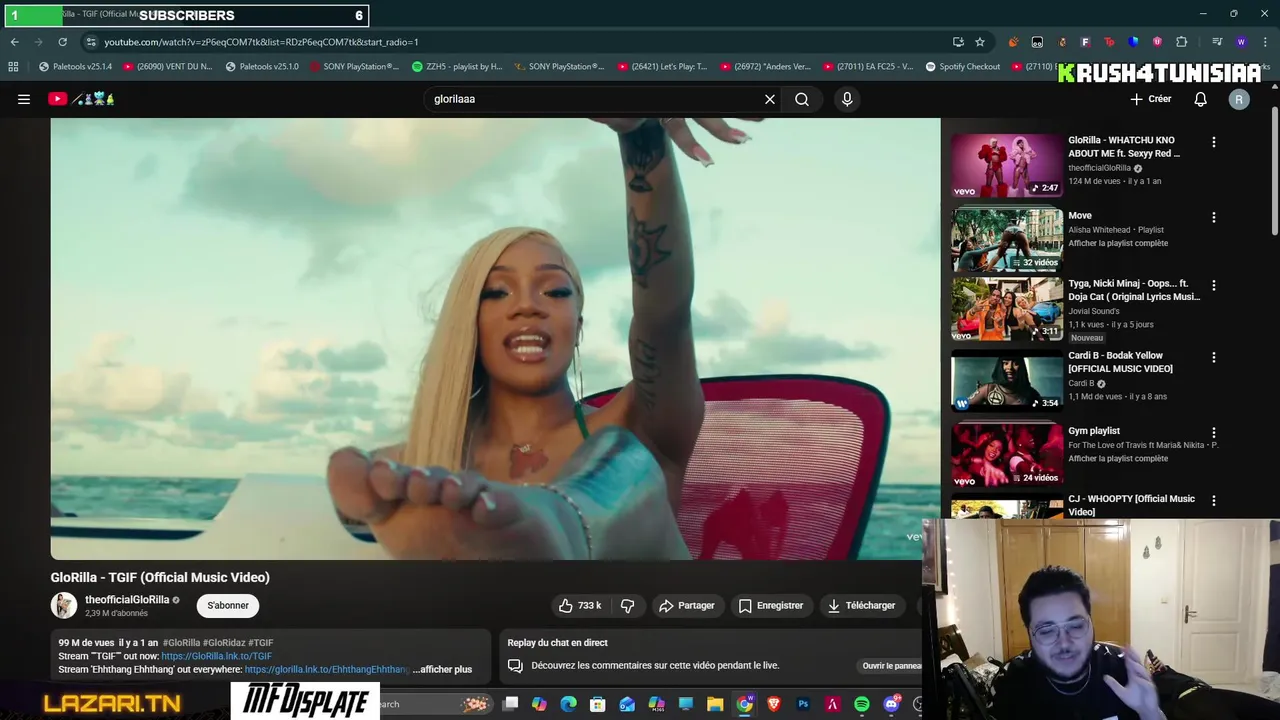Screen dimensions: 1280x720
Task: Dislike the video with thumbs down
Action: [627, 605]
